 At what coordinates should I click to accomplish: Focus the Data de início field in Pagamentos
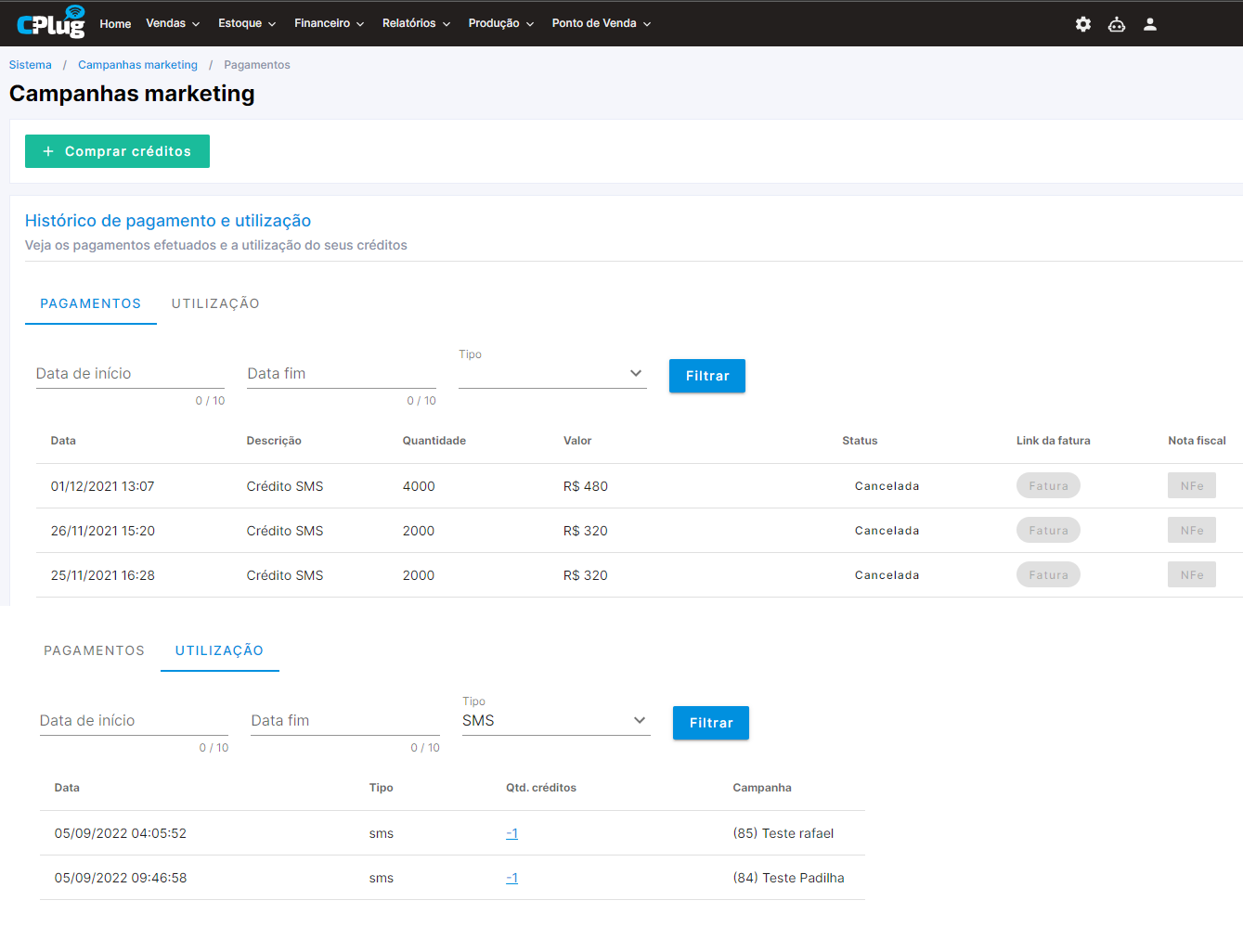[130, 374]
